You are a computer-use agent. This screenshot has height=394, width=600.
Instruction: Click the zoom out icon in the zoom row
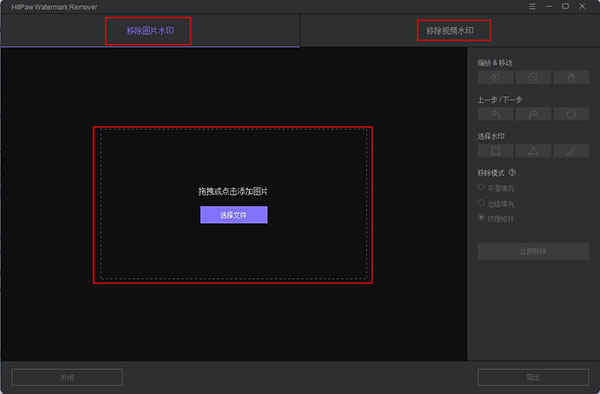tap(533, 78)
